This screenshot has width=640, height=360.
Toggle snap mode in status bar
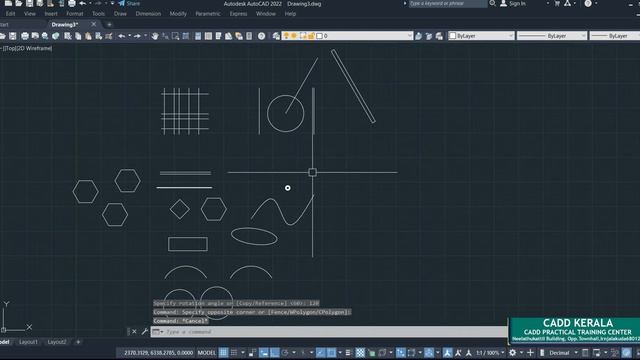pyautogui.click(x=234, y=353)
